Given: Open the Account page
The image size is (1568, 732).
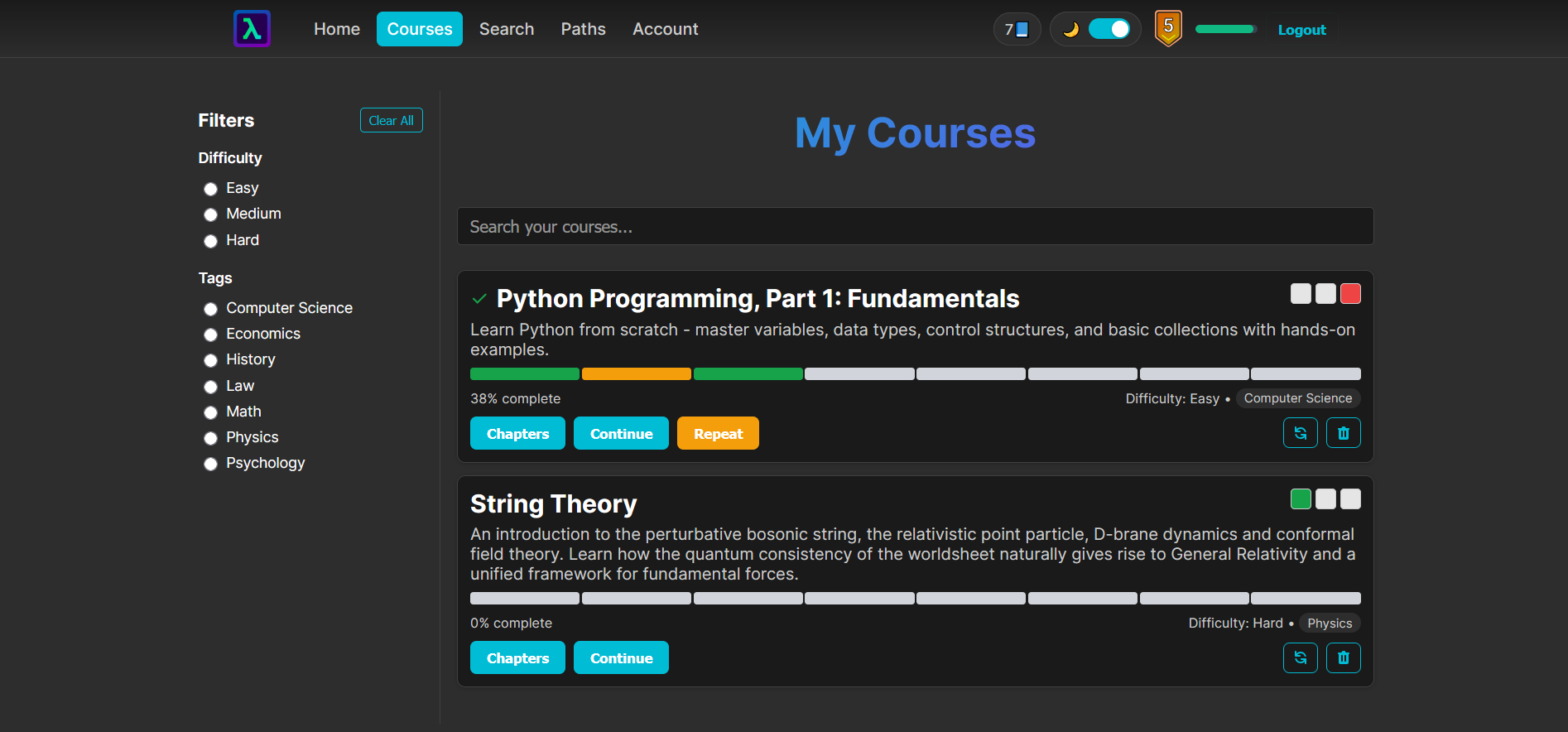Looking at the screenshot, I should 666,29.
